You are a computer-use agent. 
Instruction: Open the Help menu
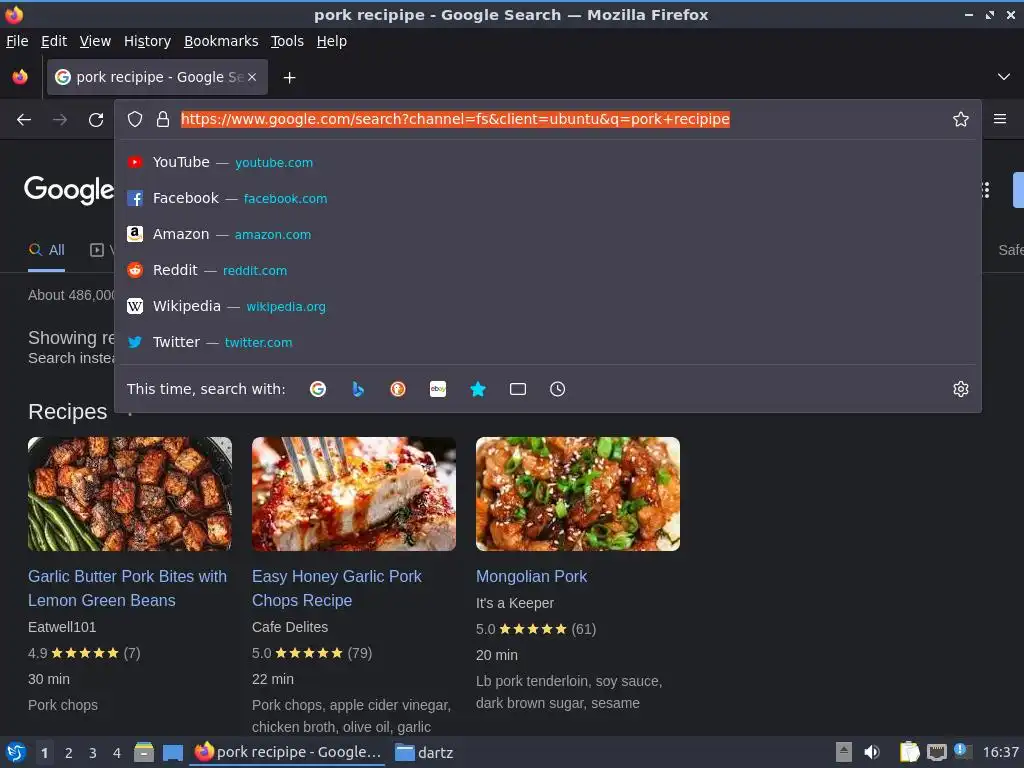[332, 41]
